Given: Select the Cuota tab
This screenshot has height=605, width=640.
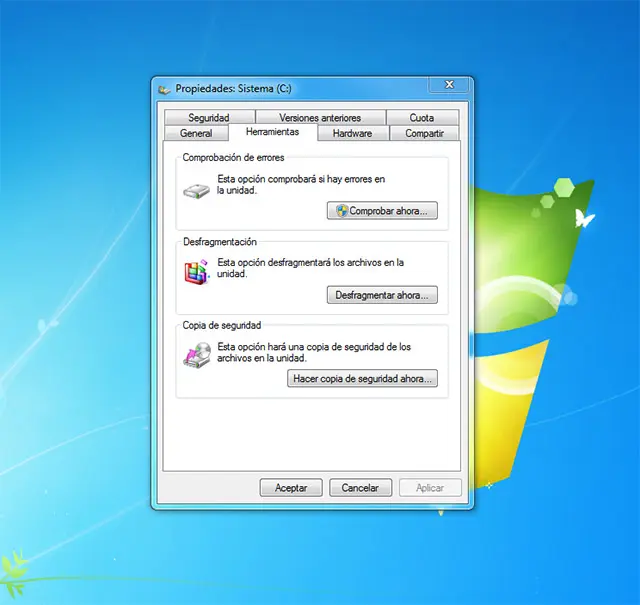Looking at the screenshot, I should pos(422,118).
